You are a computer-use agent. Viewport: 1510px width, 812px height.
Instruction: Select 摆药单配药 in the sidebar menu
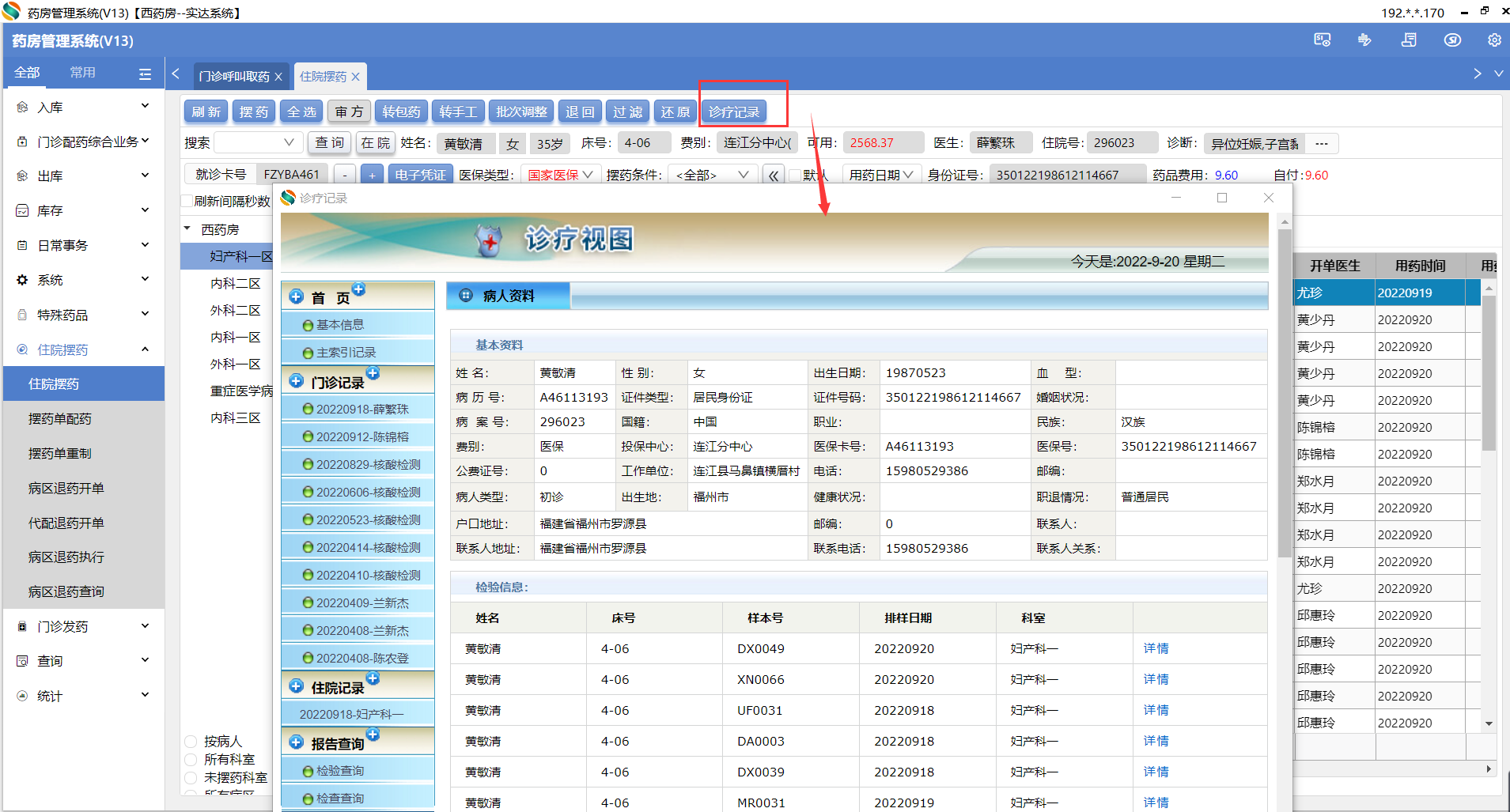60,419
